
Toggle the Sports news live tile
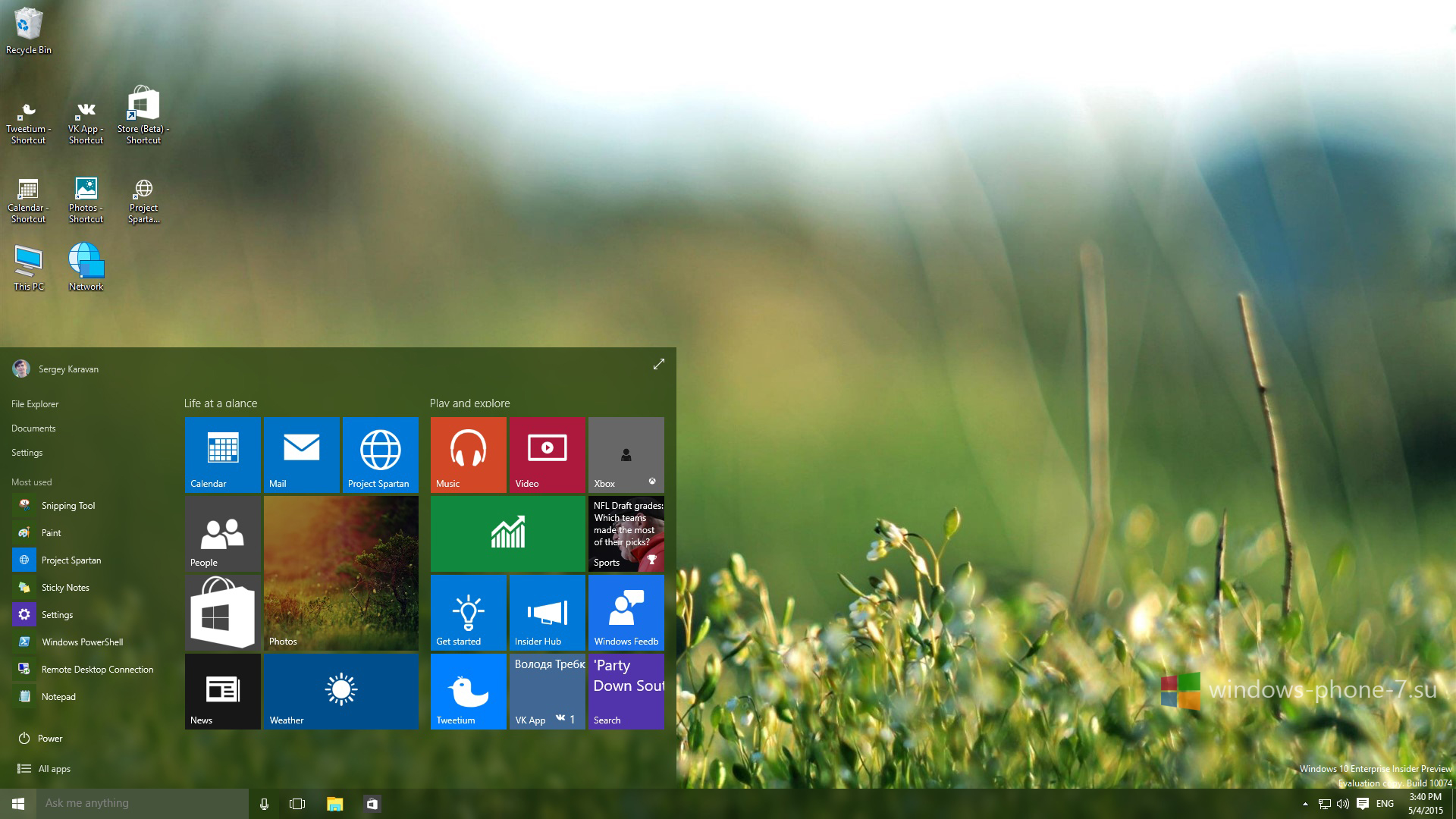(x=625, y=534)
